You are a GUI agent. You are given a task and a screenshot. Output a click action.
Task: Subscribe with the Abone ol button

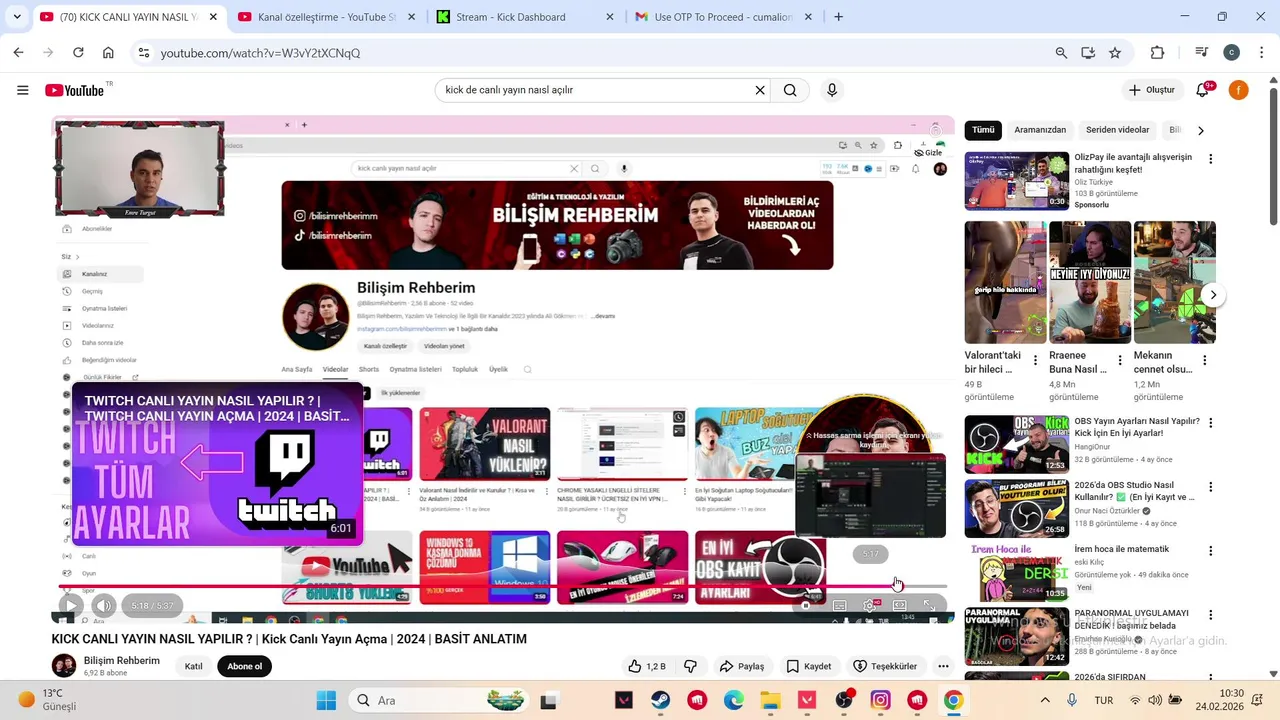(244, 666)
